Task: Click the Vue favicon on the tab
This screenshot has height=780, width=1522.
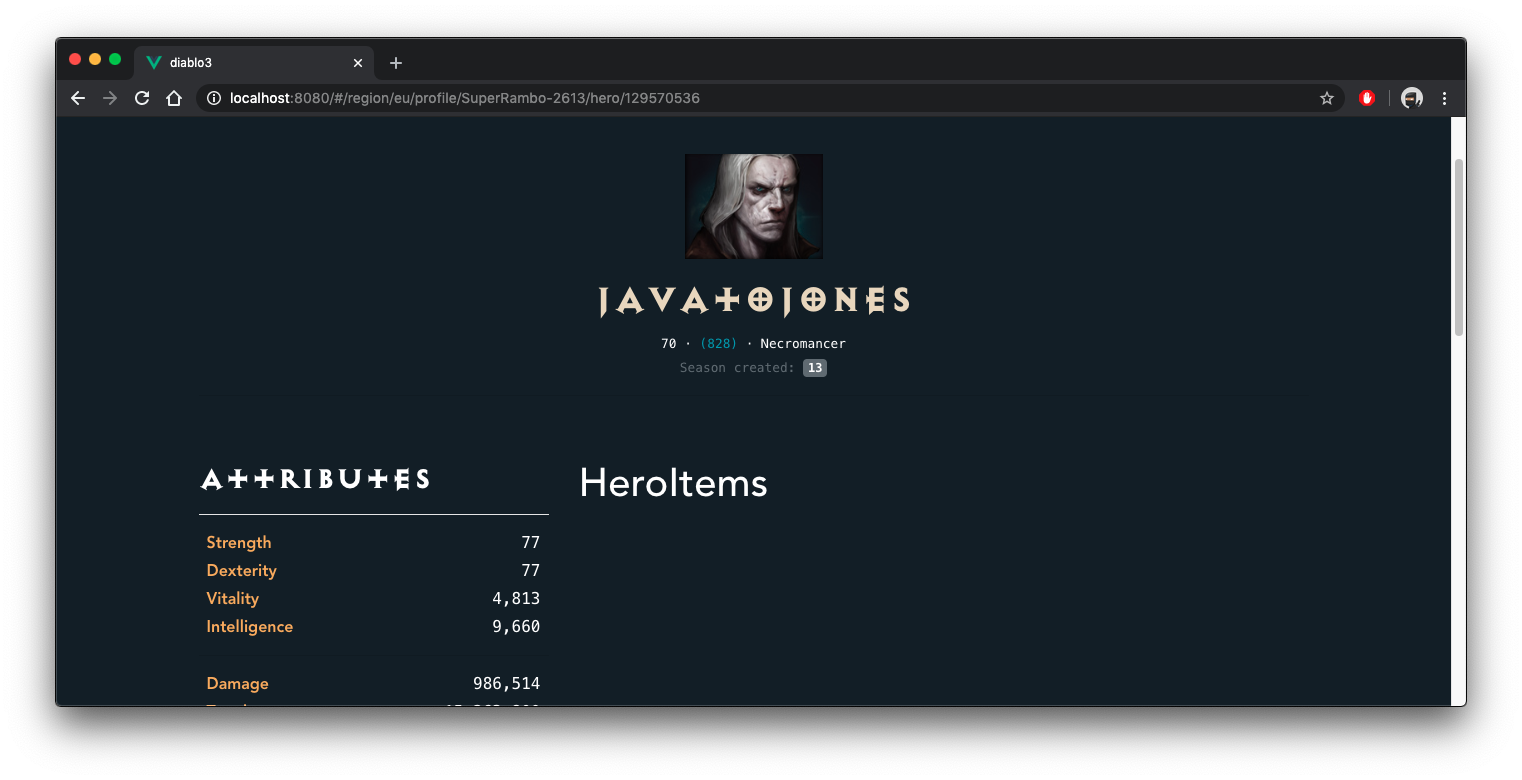Action: pyautogui.click(x=154, y=62)
